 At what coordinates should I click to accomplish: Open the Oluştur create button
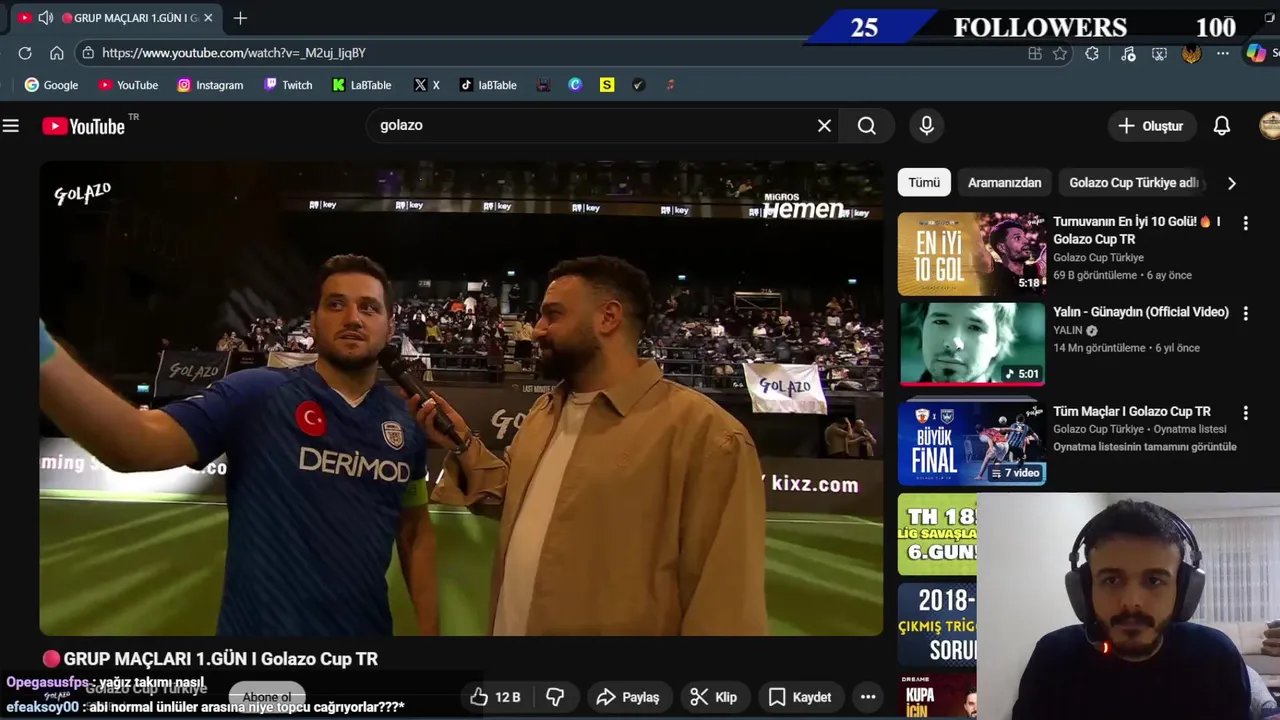tap(1151, 126)
